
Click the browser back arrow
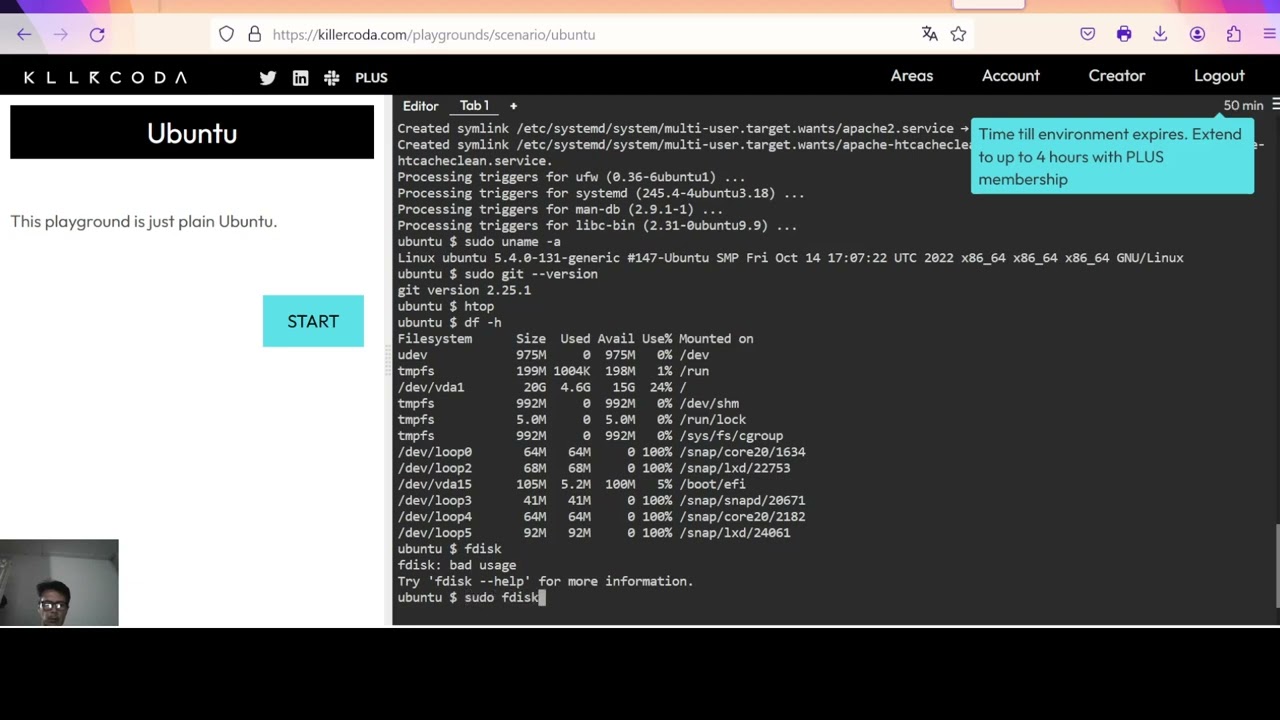click(24, 34)
